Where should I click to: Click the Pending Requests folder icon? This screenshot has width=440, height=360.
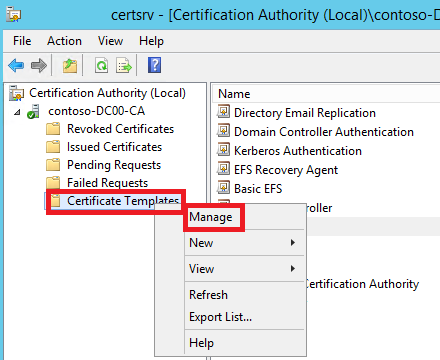(53, 165)
